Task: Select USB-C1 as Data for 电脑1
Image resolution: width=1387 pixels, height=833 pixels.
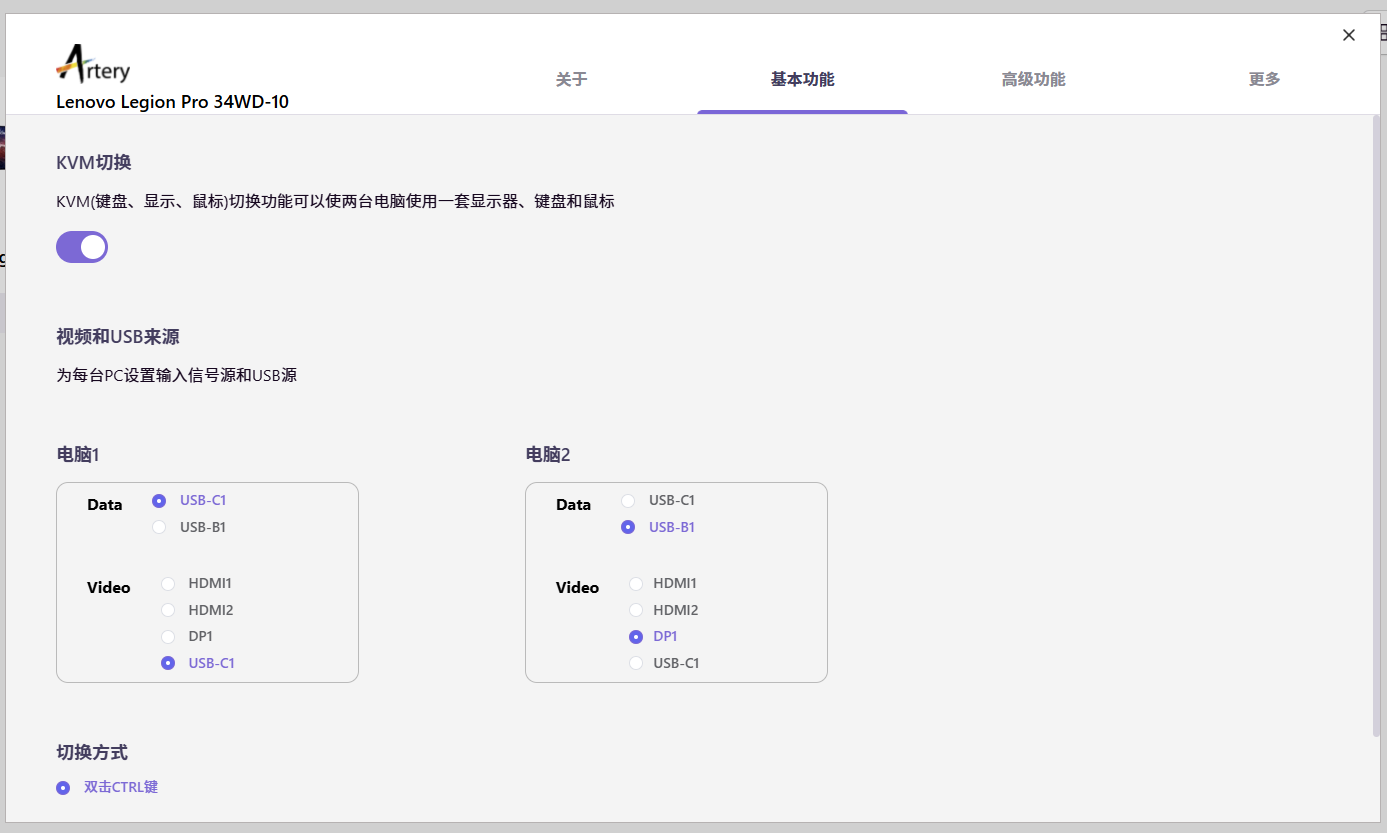Action: [x=159, y=500]
